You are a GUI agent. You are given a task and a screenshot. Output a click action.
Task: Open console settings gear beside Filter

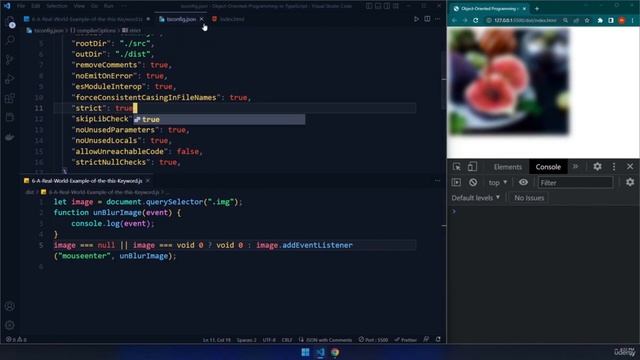(630, 182)
